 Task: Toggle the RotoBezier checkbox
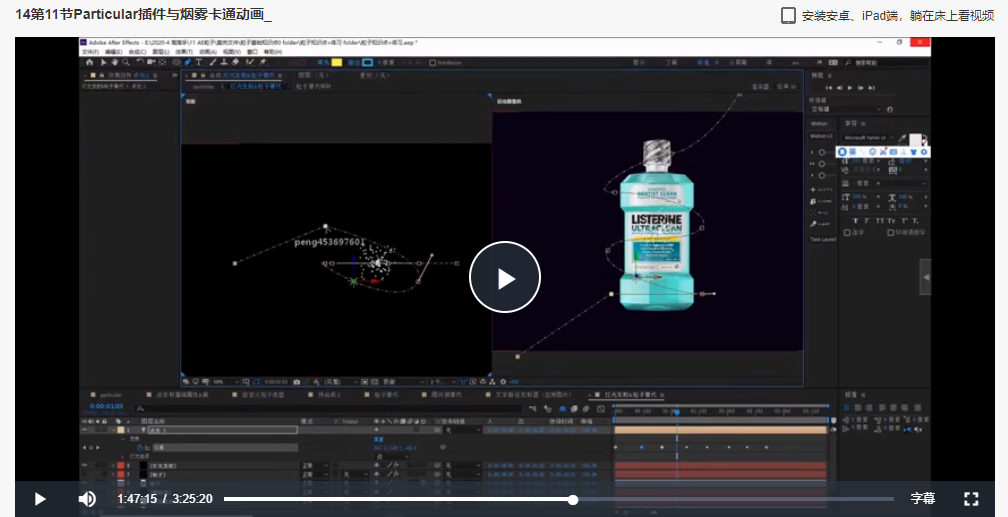[432, 62]
